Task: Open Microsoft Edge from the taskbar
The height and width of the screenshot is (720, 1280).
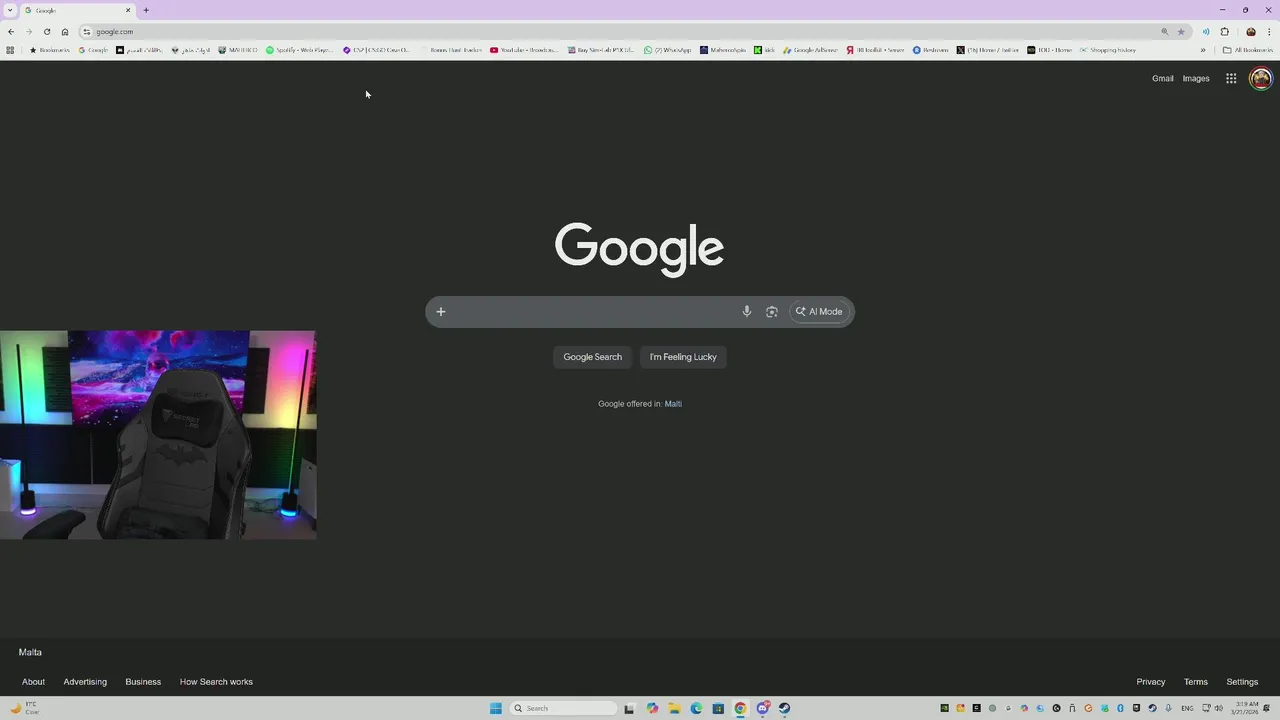Action: click(697, 708)
